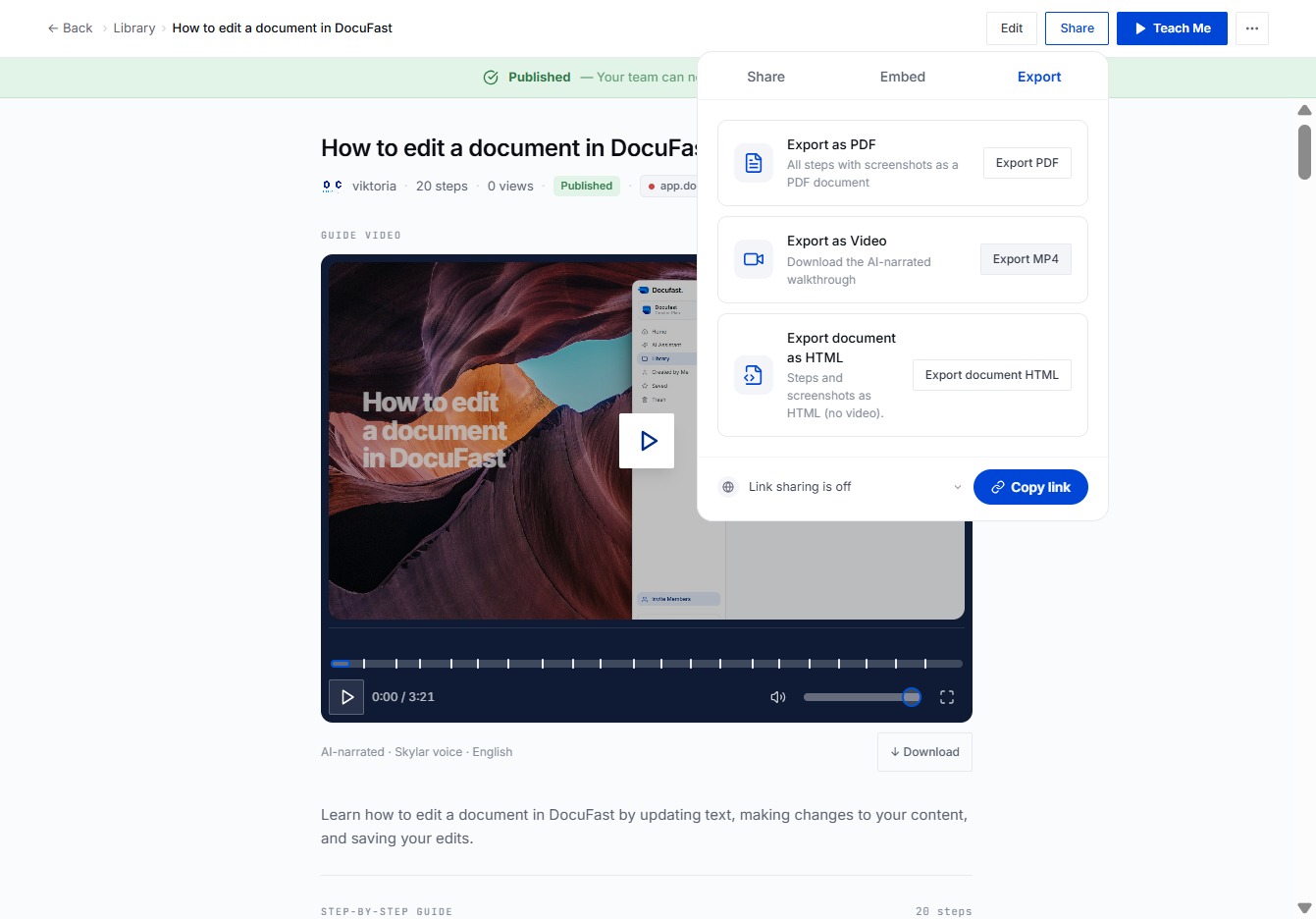Screen dimensions: 1316x919
Task: Click the PDF document icon
Action: 754,163
